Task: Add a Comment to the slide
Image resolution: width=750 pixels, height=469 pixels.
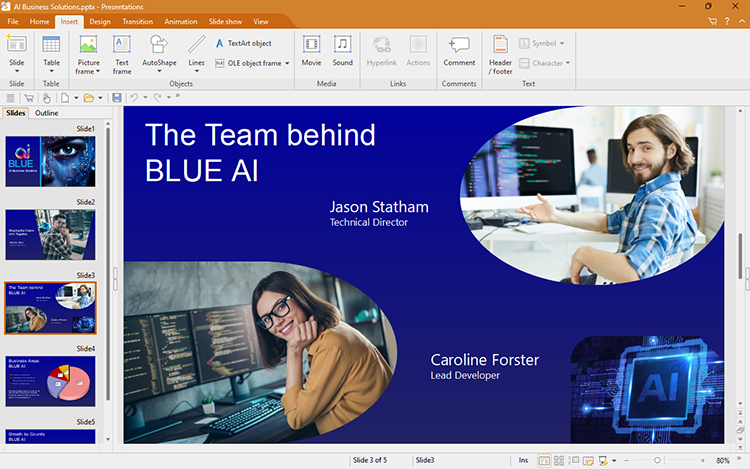Action: 459,50
